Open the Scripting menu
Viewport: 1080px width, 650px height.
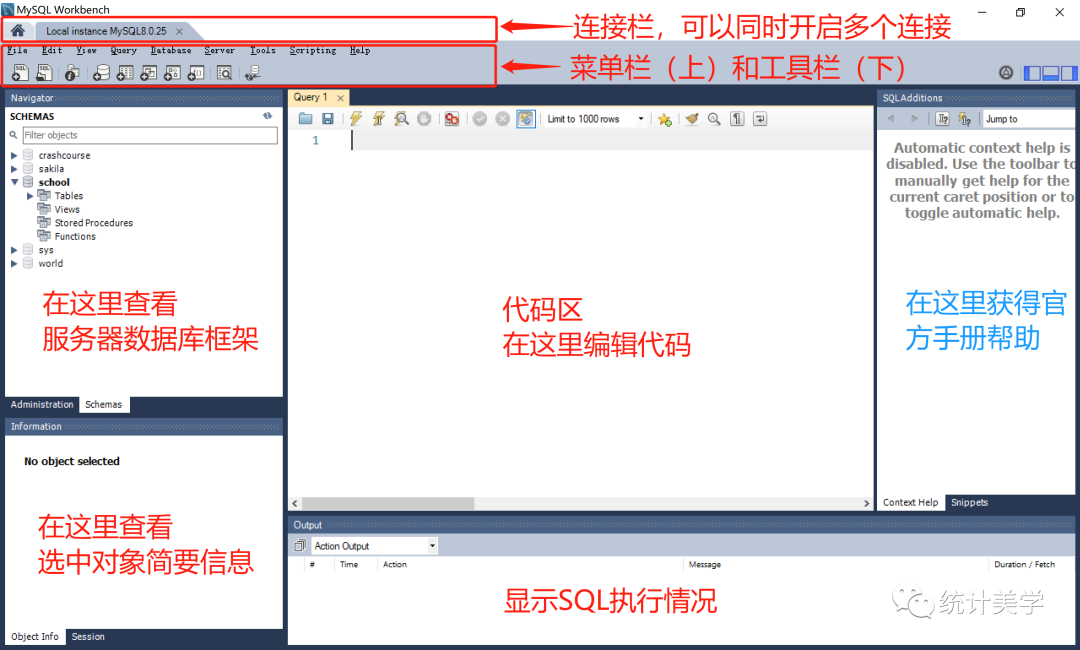pyautogui.click(x=313, y=50)
